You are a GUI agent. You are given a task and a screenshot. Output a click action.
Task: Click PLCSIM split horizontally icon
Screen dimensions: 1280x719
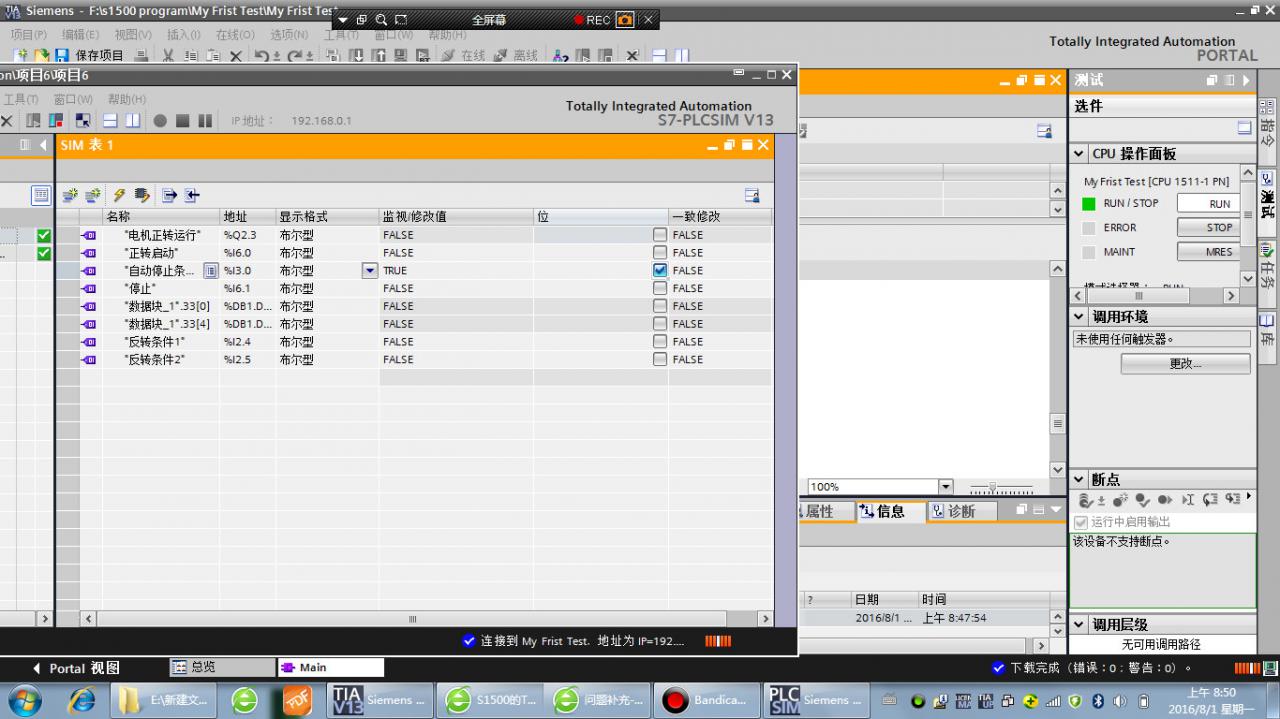pos(109,121)
